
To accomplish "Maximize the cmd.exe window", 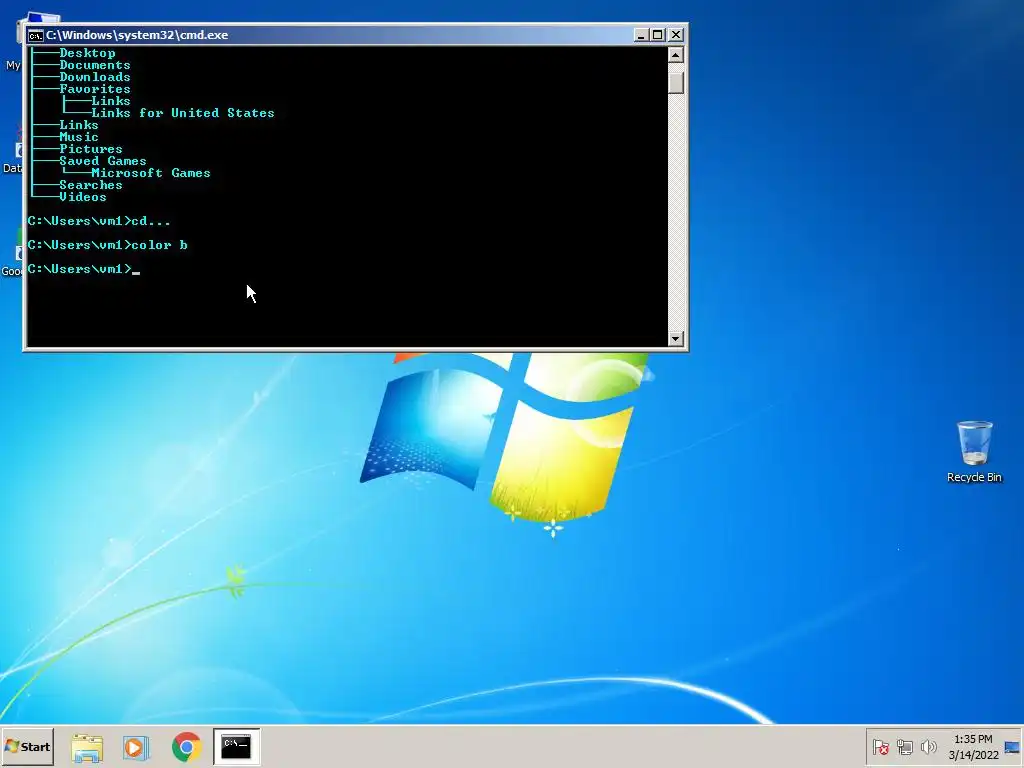I will pyautogui.click(x=658, y=35).
